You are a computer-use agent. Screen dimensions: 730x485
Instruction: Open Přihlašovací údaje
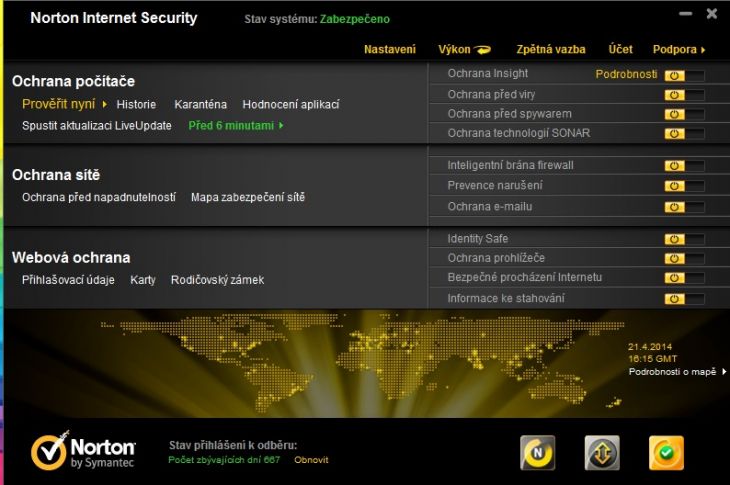tap(68, 280)
